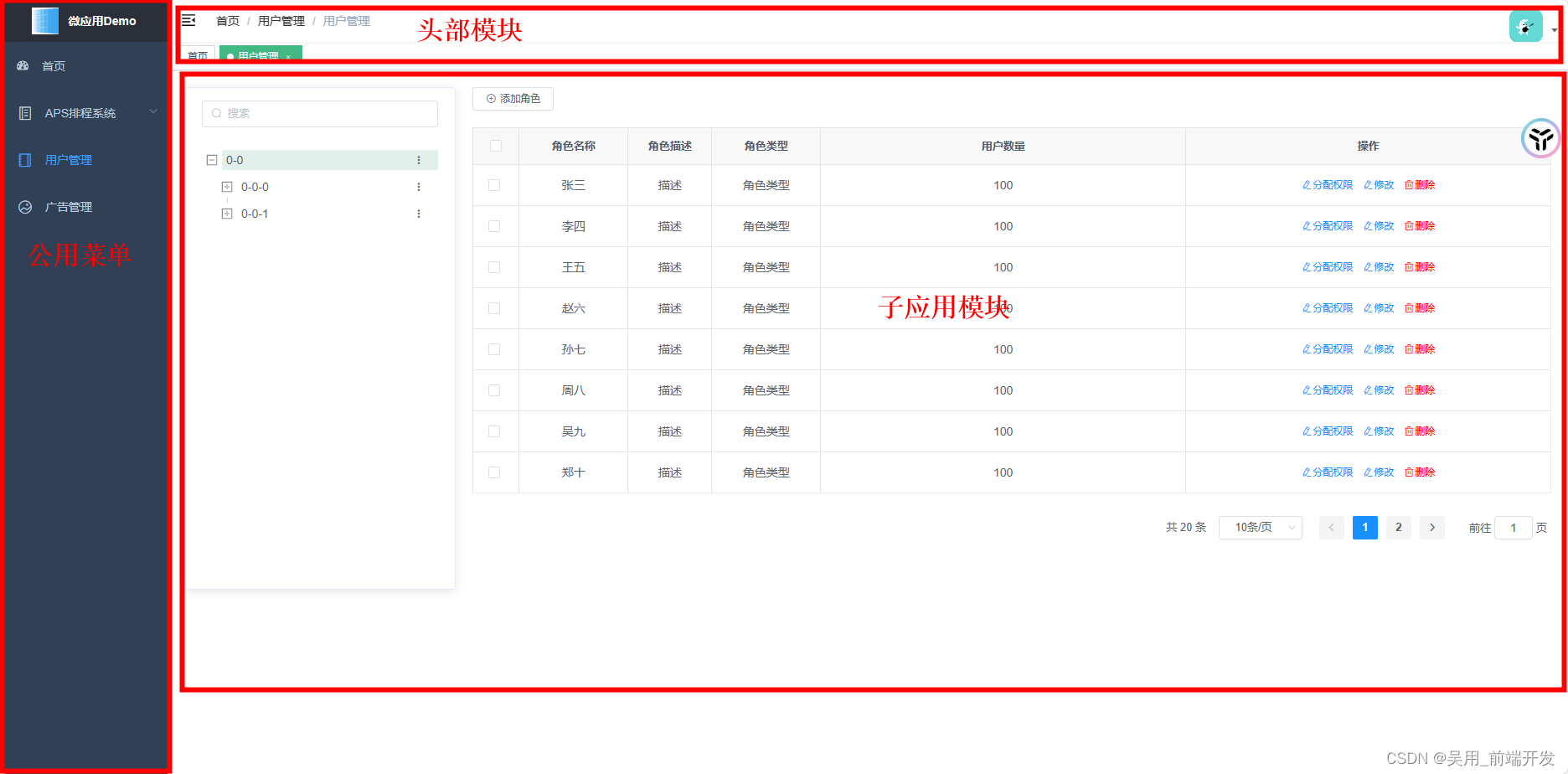The width and height of the screenshot is (1568, 774).
Task: Click the 前往 page number input
Action: pos(1514,528)
